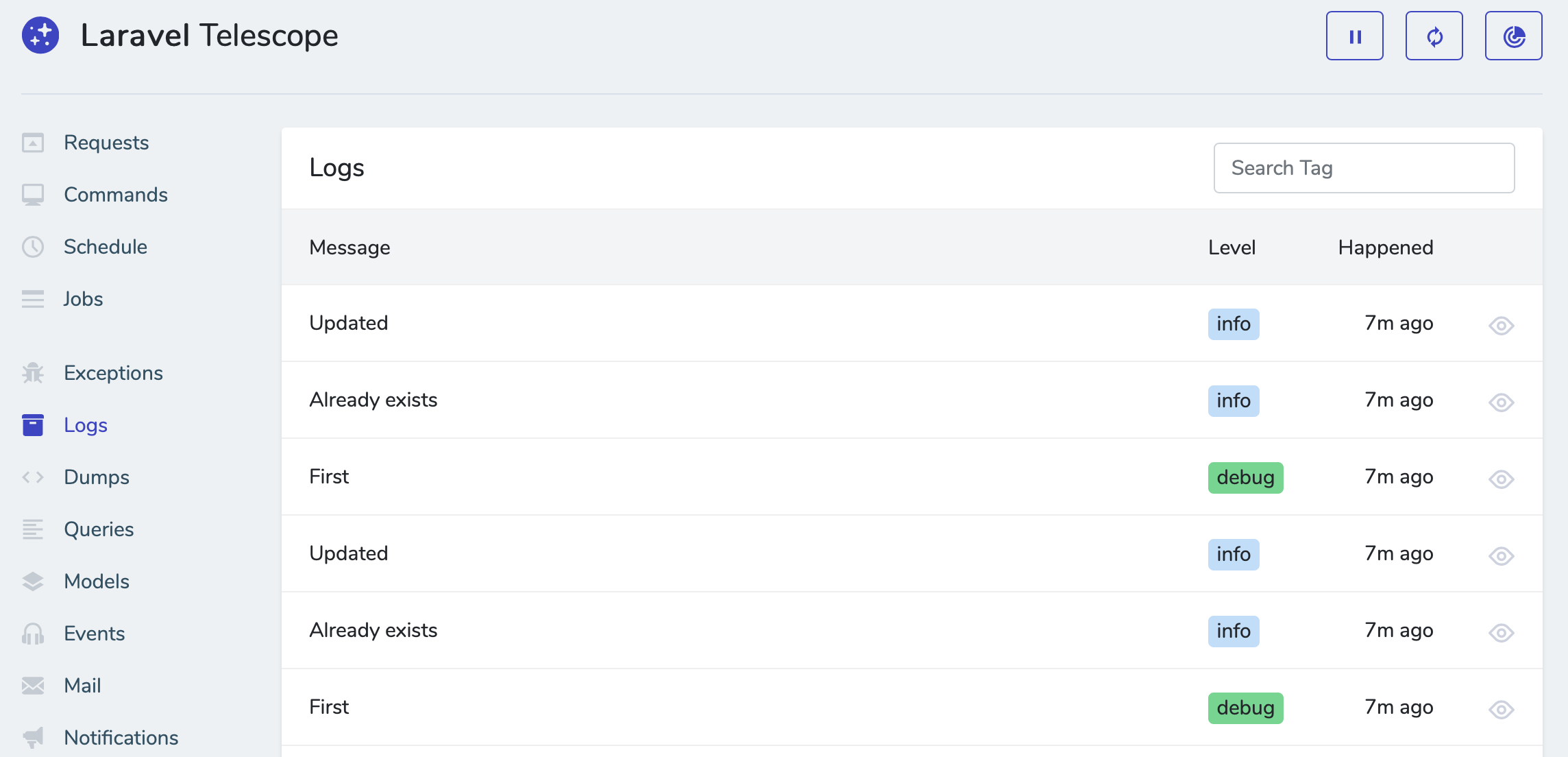Click the Laravel Telescope logo
This screenshot has width=1568, height=757.
[x=40, y=35]
